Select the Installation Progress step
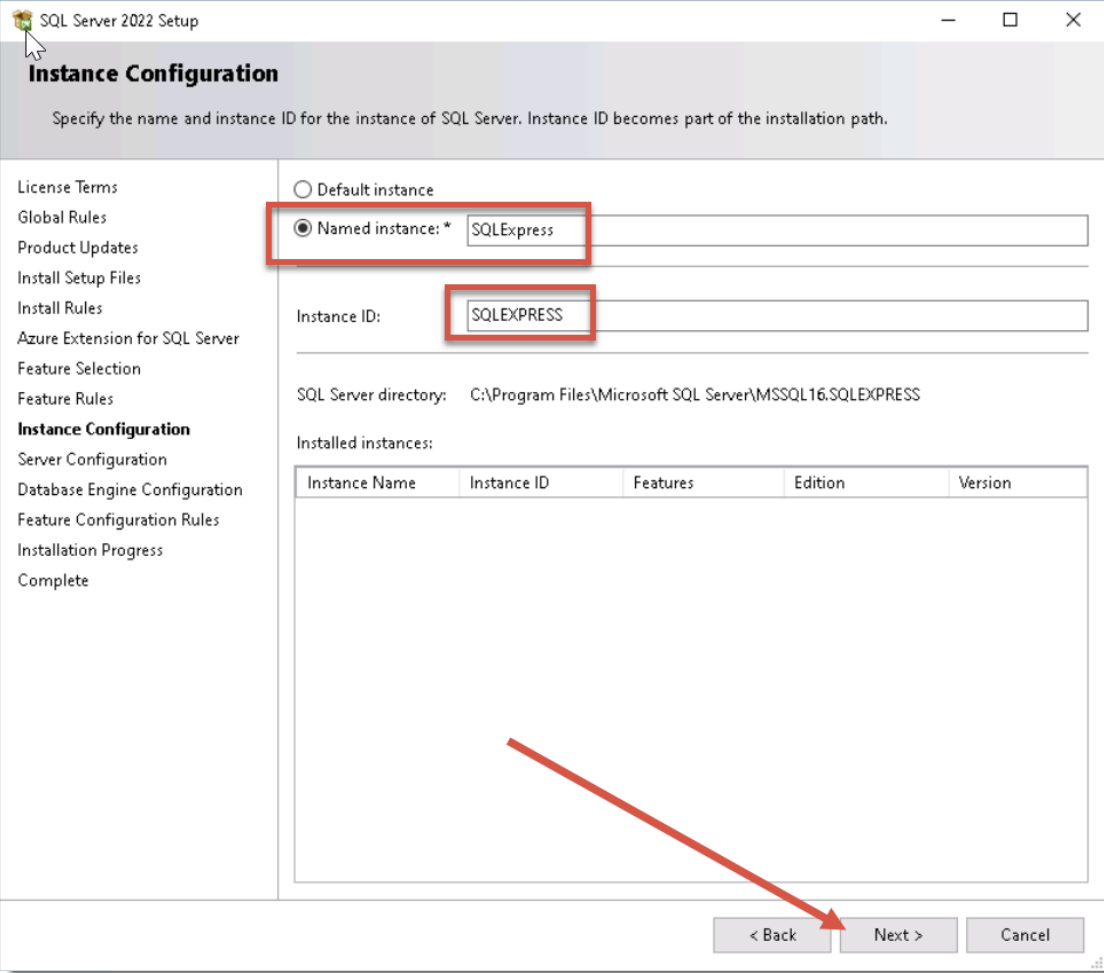Viewport: 1104px width, 973px height. point(90,551)
